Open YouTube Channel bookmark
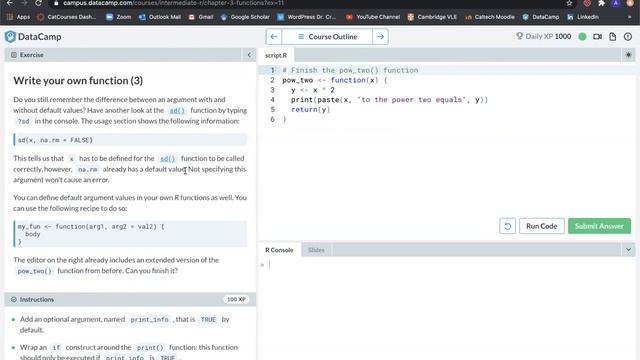The width and height of the screenshot is (640, 360). coord(373,17)
